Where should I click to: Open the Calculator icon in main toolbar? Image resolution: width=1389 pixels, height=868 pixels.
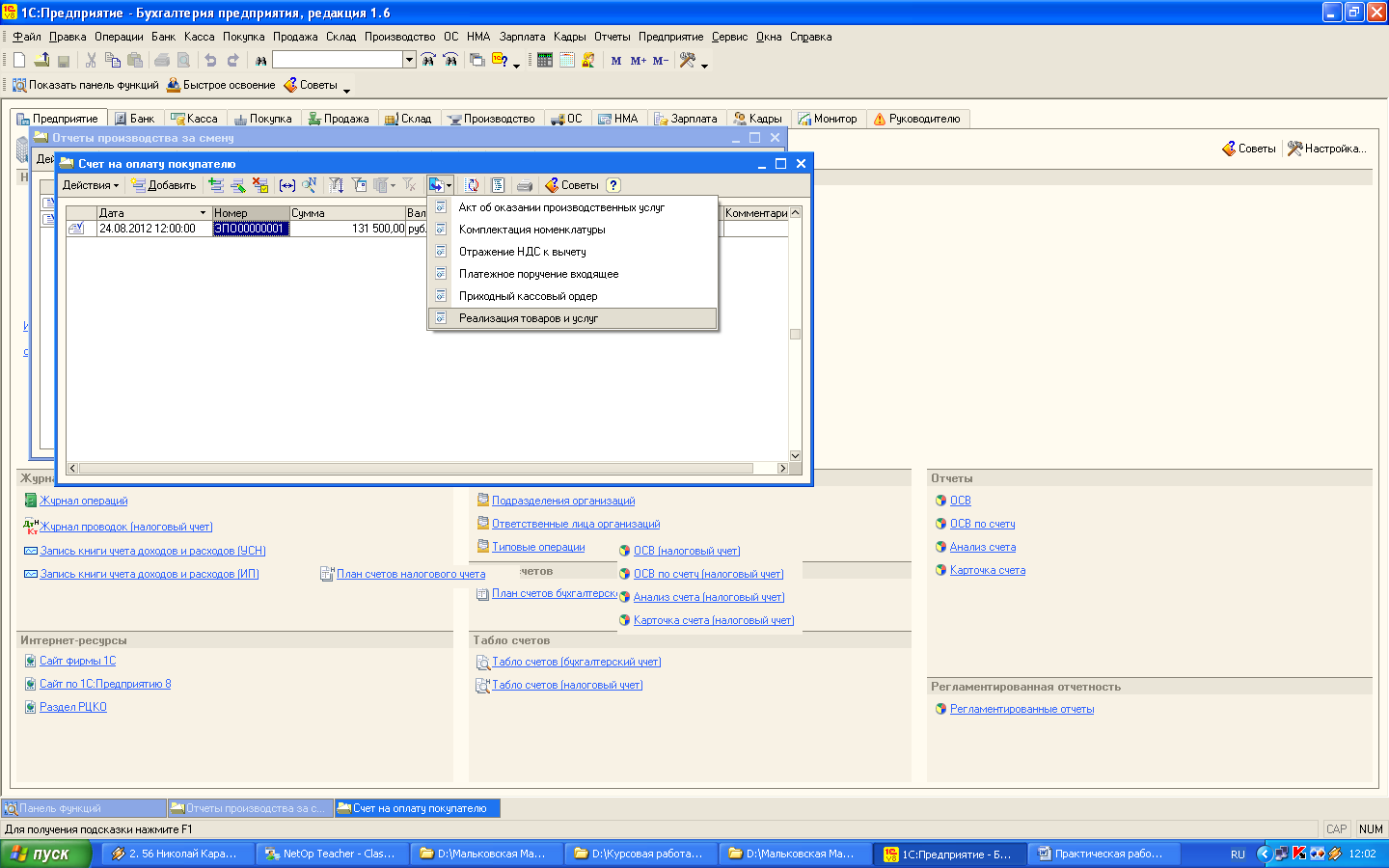(545, 60)
